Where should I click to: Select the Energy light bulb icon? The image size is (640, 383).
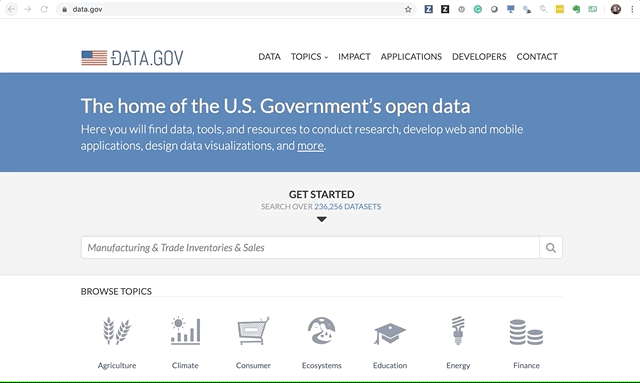coord(458,330)
